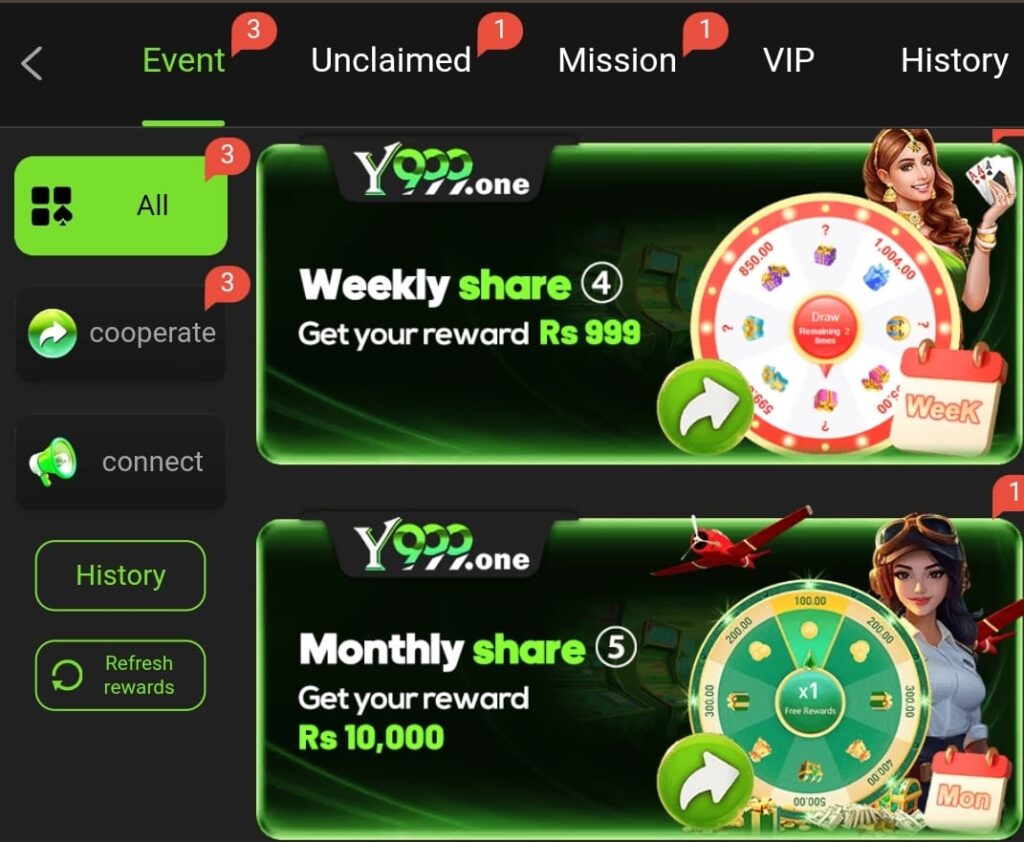Click the Y999.one logo on Weekly banner

[442, 171]
